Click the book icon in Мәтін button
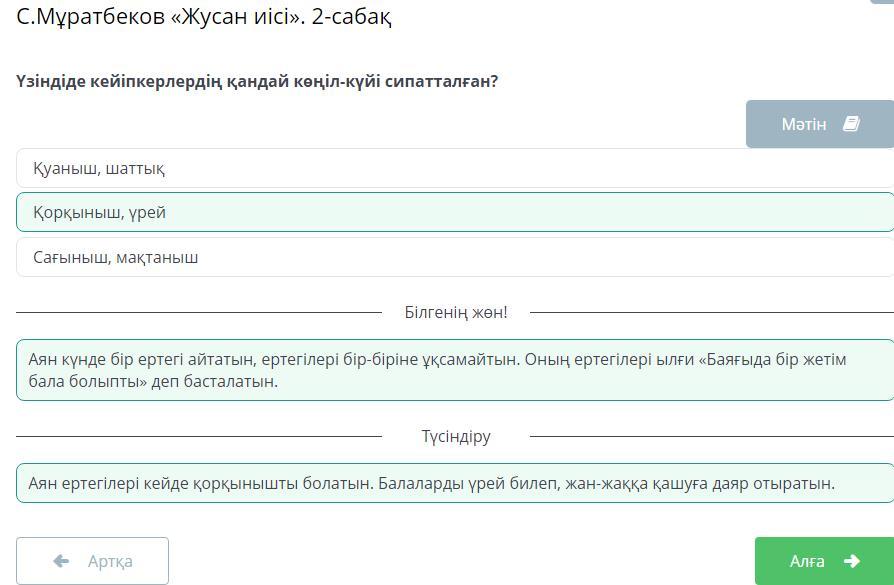Screen dimensions: 894x585 pos(851,124)
